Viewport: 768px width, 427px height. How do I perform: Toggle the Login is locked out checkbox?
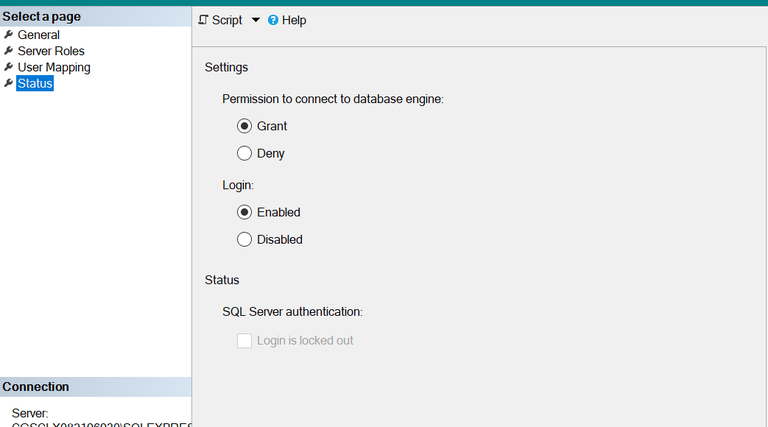click(x=244, y=341)
